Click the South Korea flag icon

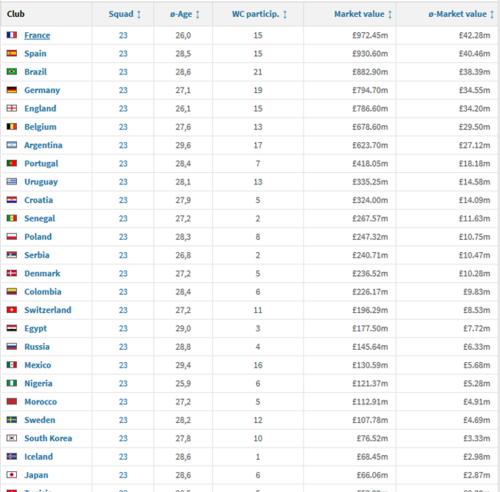(x=12, y=438)
